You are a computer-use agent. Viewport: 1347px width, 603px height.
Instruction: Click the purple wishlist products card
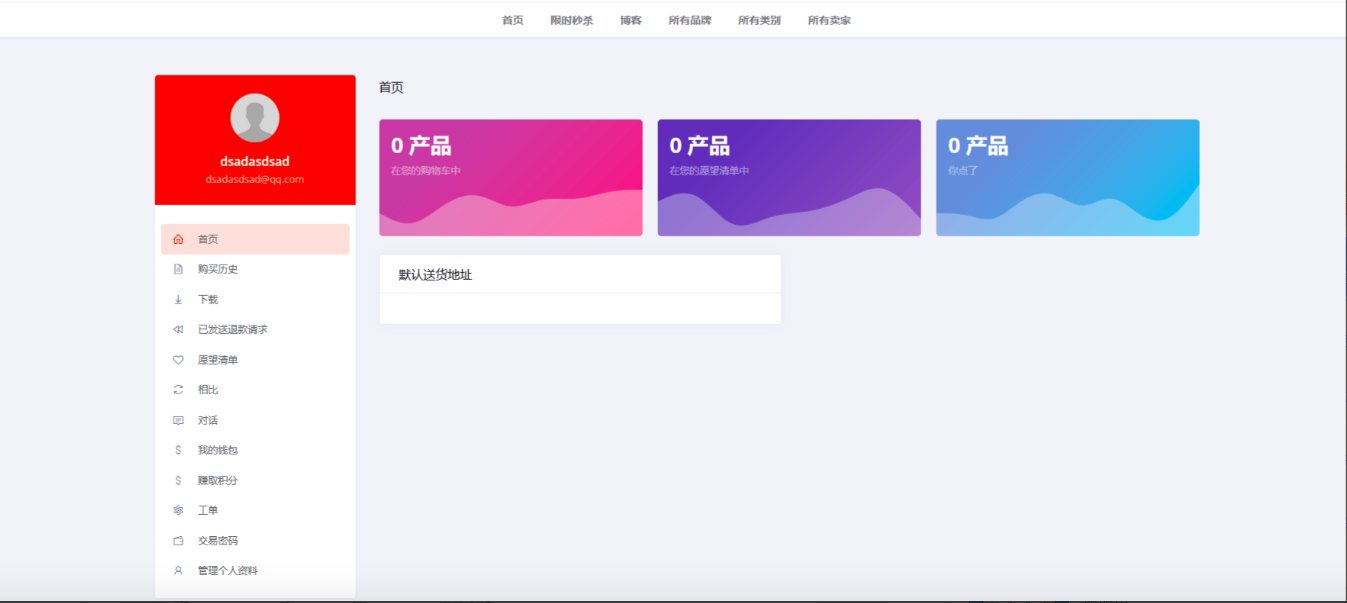click(x=789, y=178)
